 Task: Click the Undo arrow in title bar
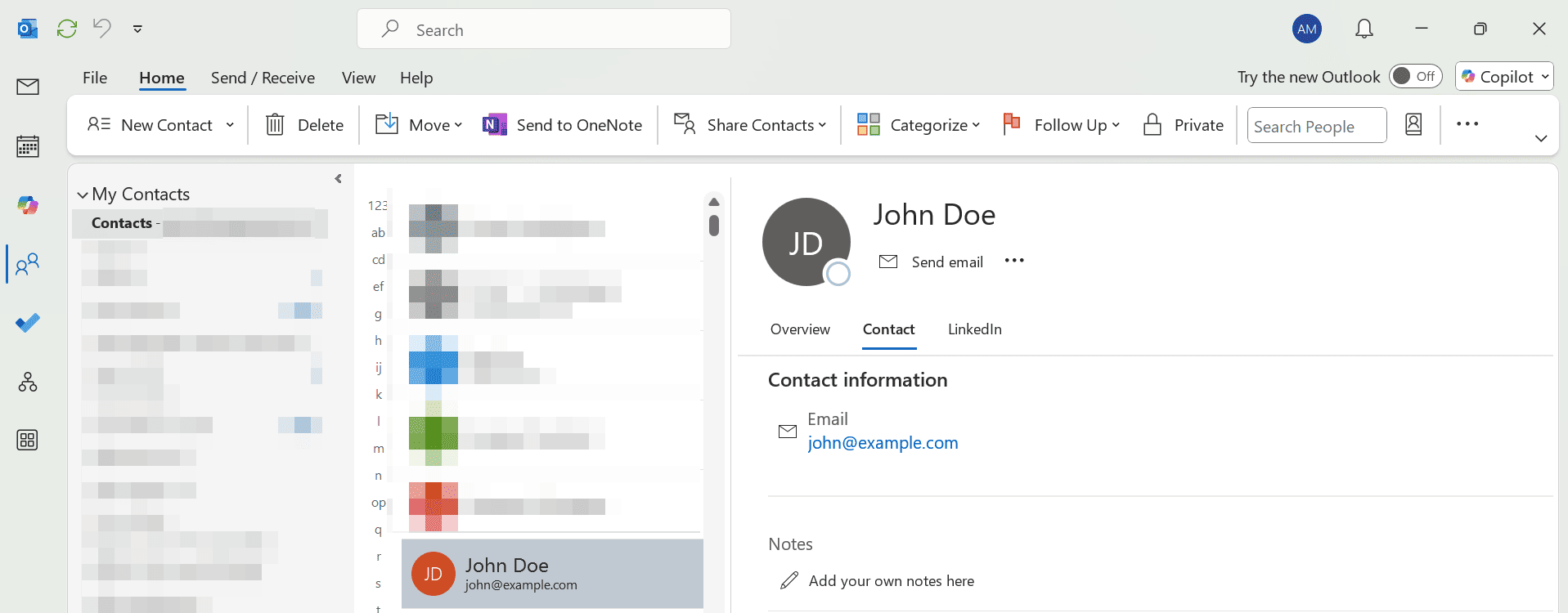102,29
